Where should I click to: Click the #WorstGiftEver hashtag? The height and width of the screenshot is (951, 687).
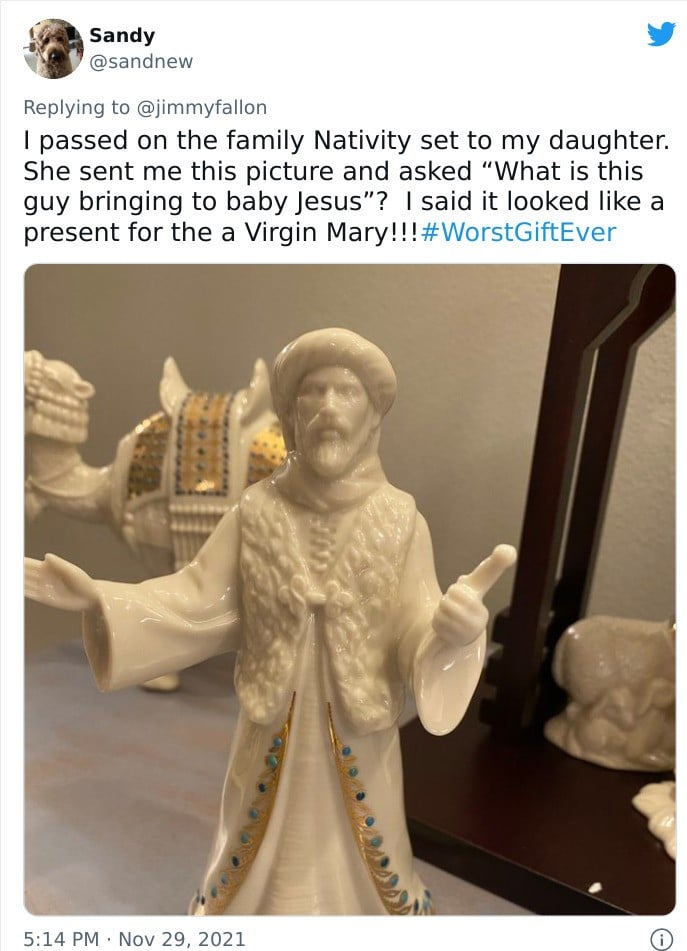(x=520, y=233)
